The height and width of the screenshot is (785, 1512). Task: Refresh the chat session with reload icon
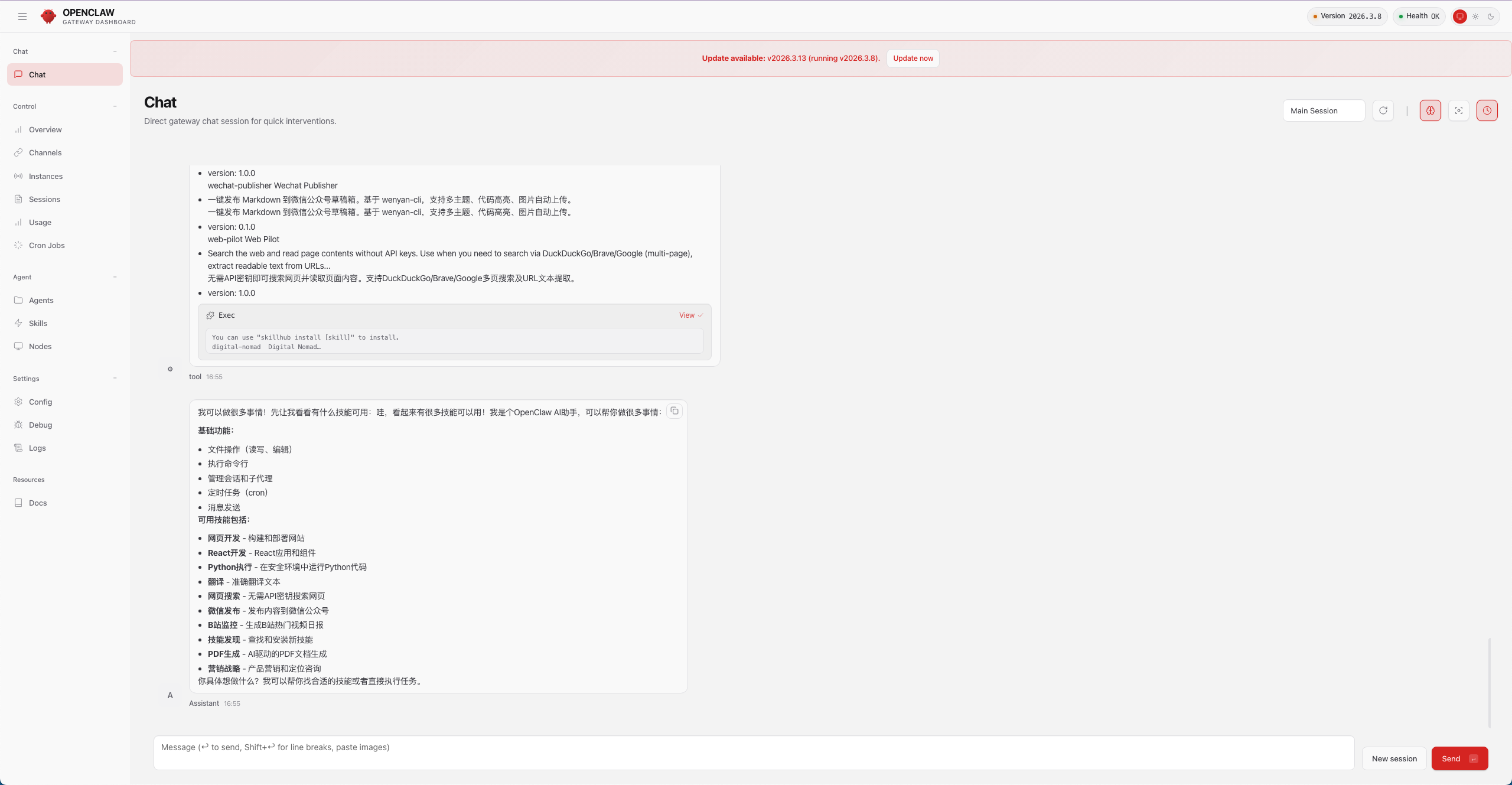pos(1383,110)
